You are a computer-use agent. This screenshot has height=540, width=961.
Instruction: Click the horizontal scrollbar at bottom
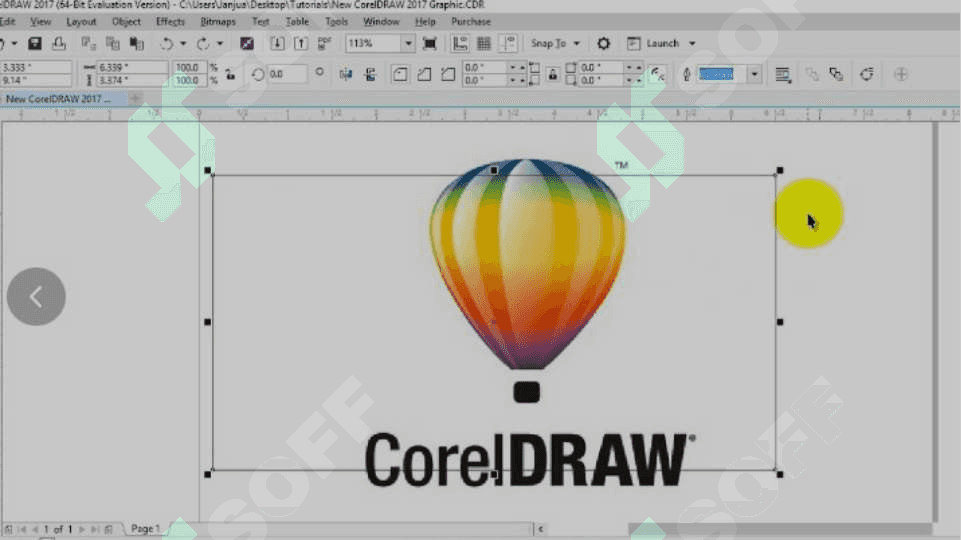click(780, 528)
